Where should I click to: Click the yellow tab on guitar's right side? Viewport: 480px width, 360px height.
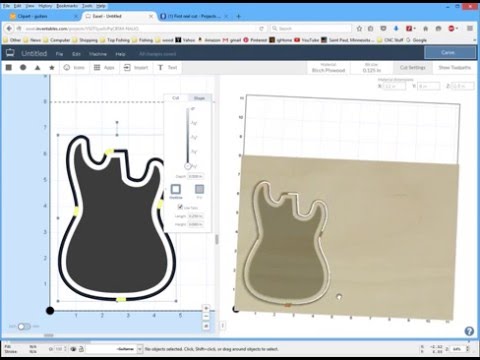coord(161,204)
